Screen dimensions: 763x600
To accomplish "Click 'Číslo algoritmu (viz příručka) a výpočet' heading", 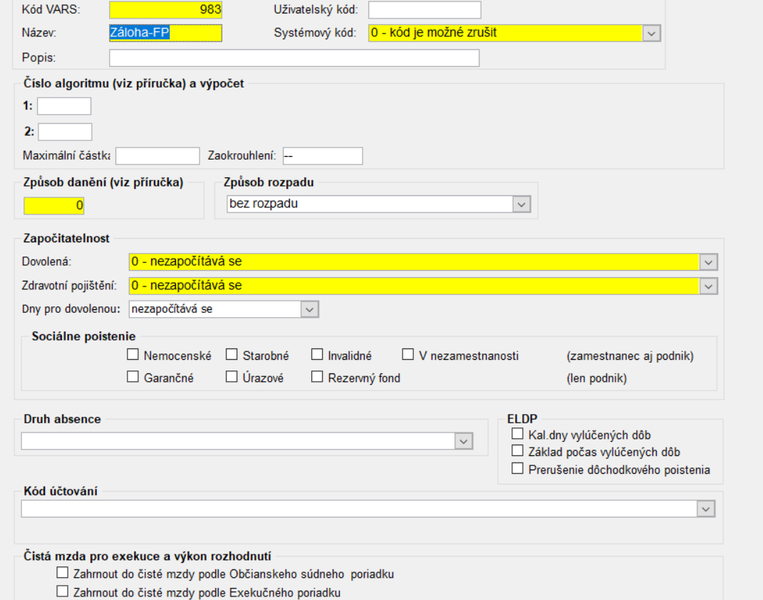I will (x=133, y=84).
